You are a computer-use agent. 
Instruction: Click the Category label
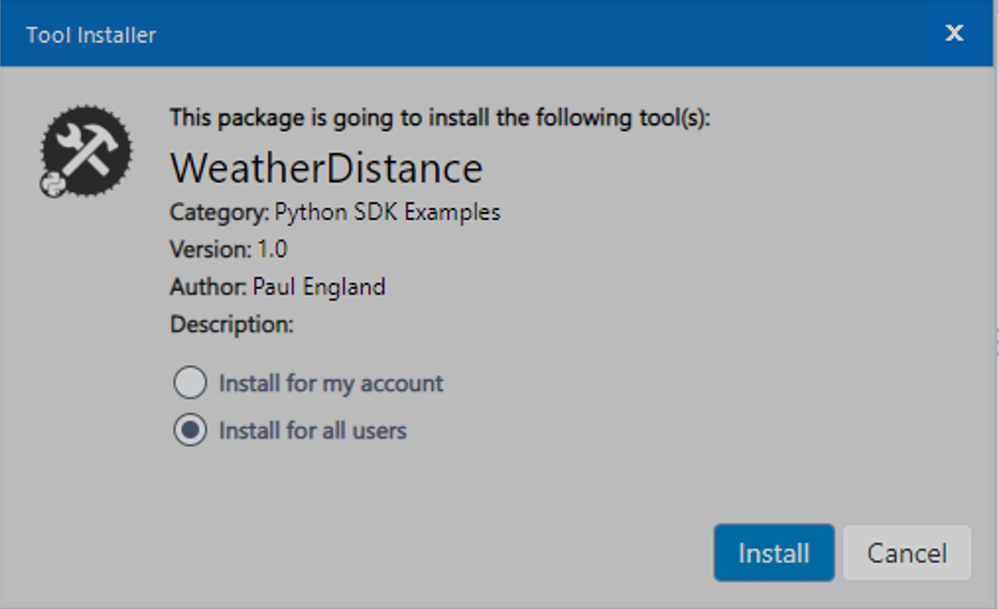click(219, 212)
